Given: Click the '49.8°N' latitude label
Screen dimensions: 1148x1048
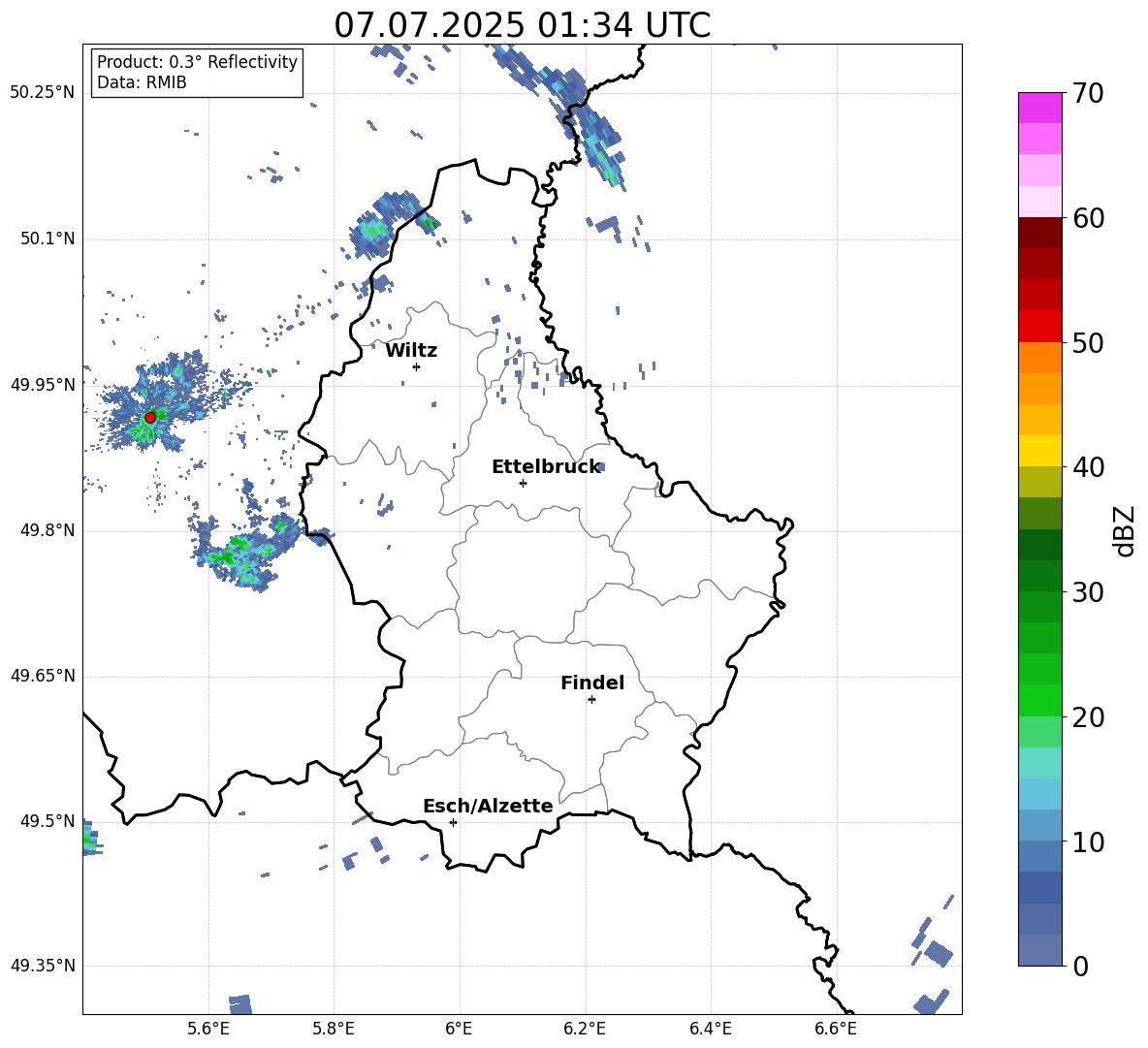Looking at the screenshot, I should pyautogui.click(x=48, y=530).
